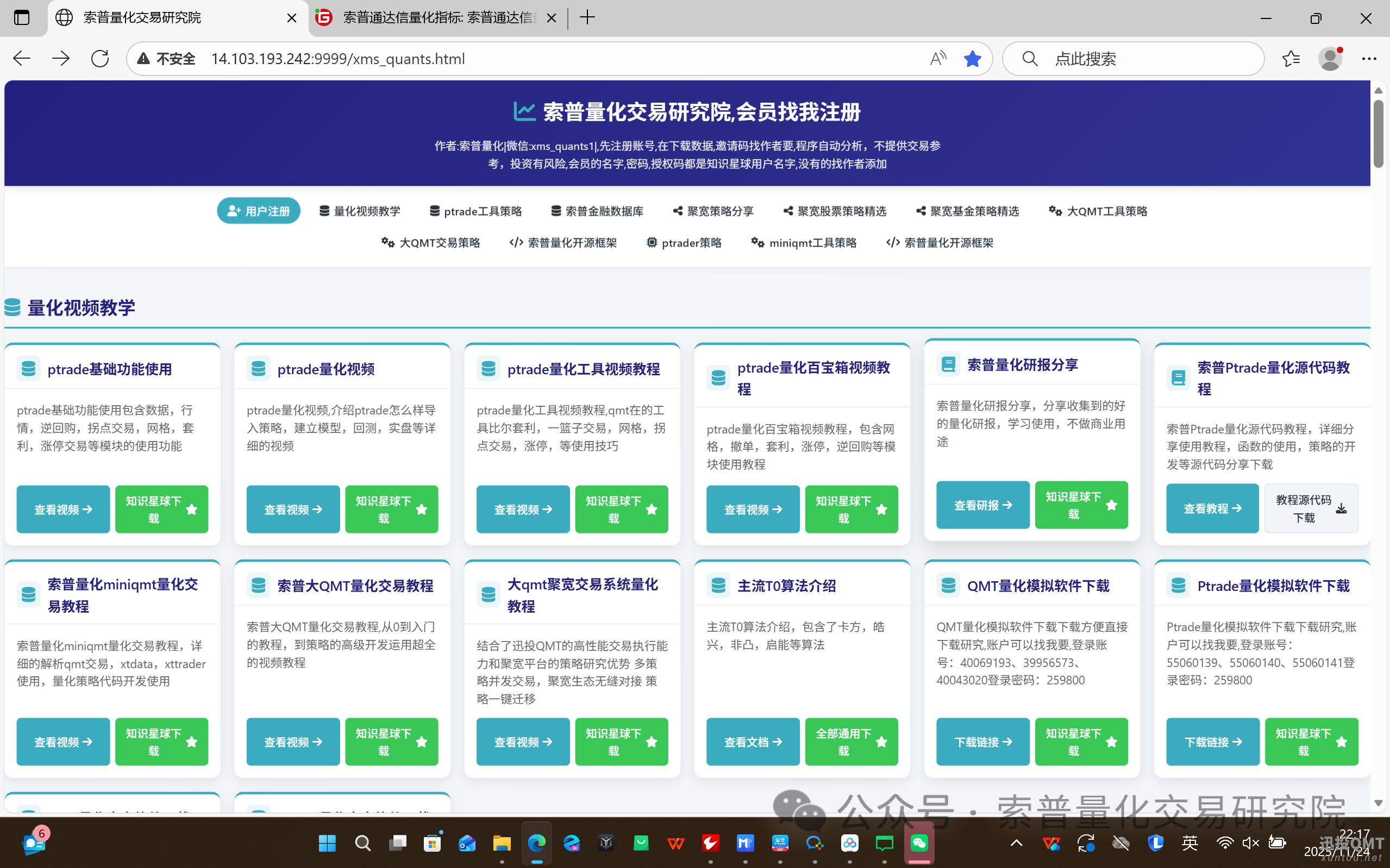
Task: Switch input language via the 英 indicator
Action: pos(1189,842)
